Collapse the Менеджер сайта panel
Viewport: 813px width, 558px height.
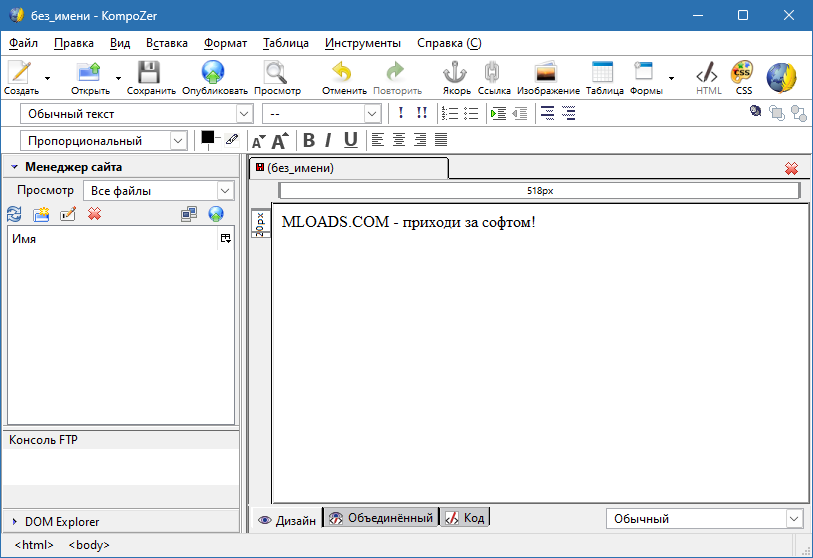pyautogui.click(x=15, y=167)
